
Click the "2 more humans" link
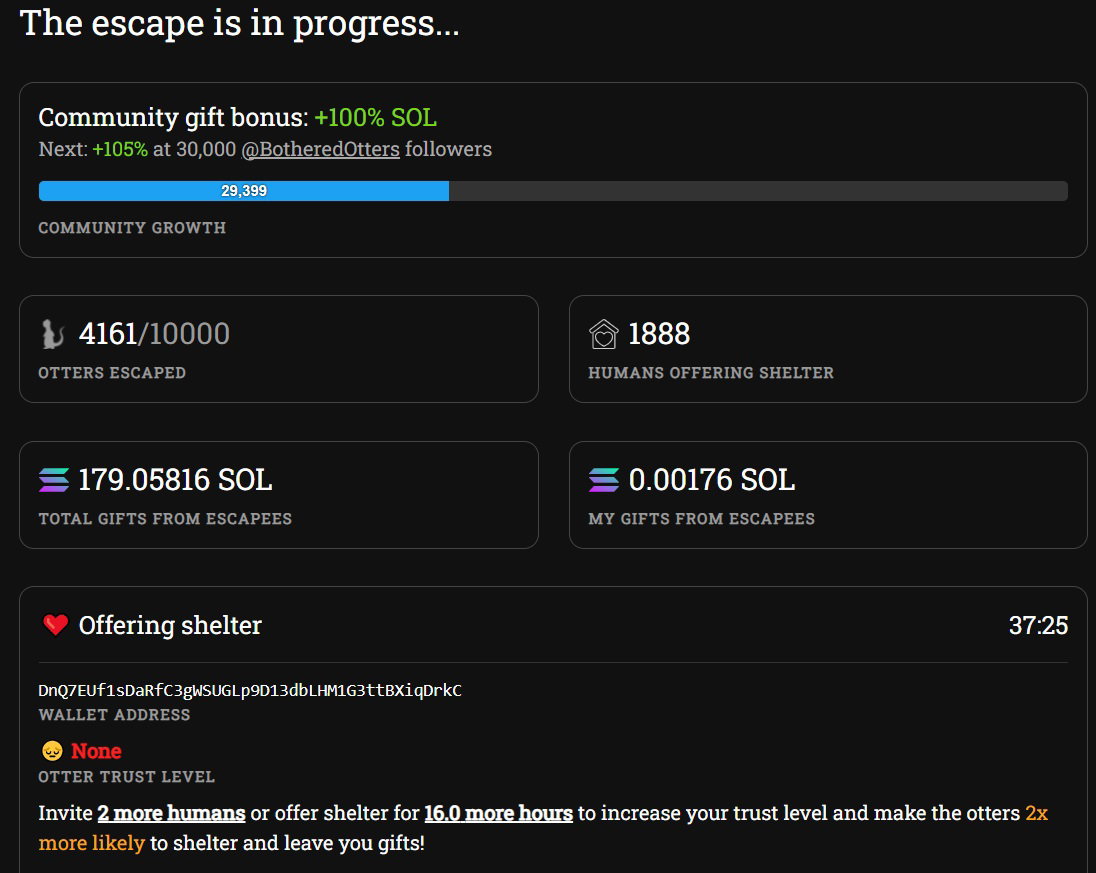tap(171, 813)
